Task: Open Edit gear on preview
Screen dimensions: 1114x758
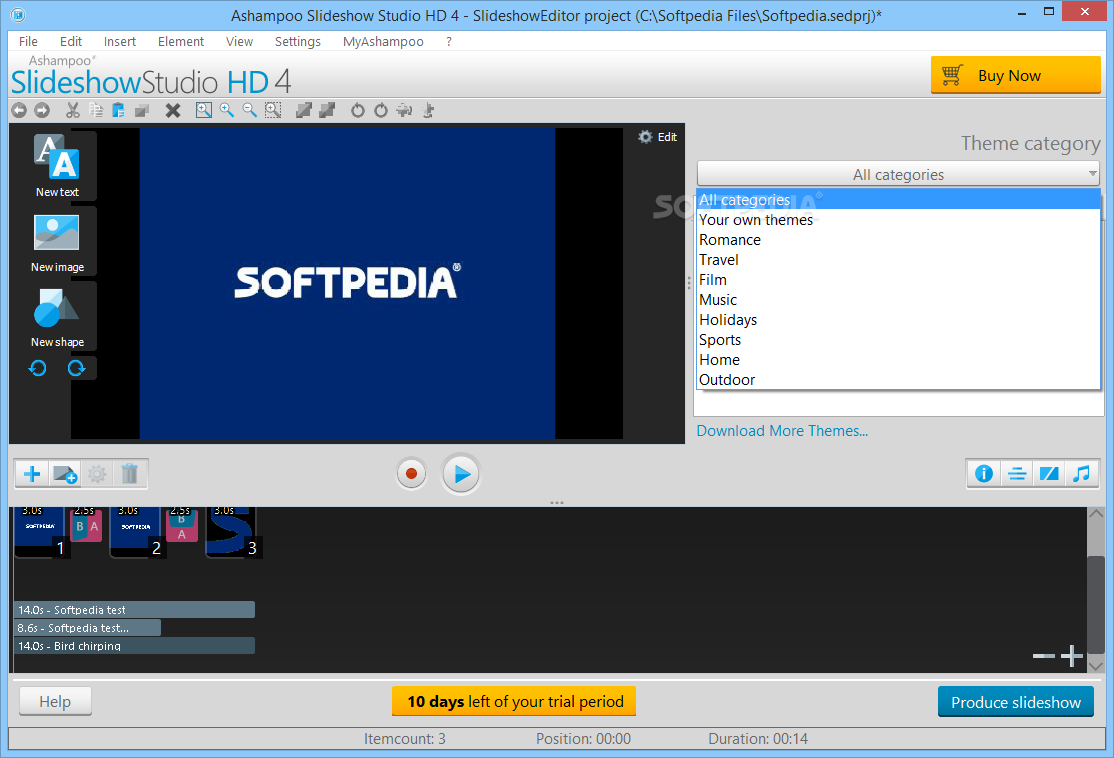Action: pyautogui.click(x=658, y=137)
